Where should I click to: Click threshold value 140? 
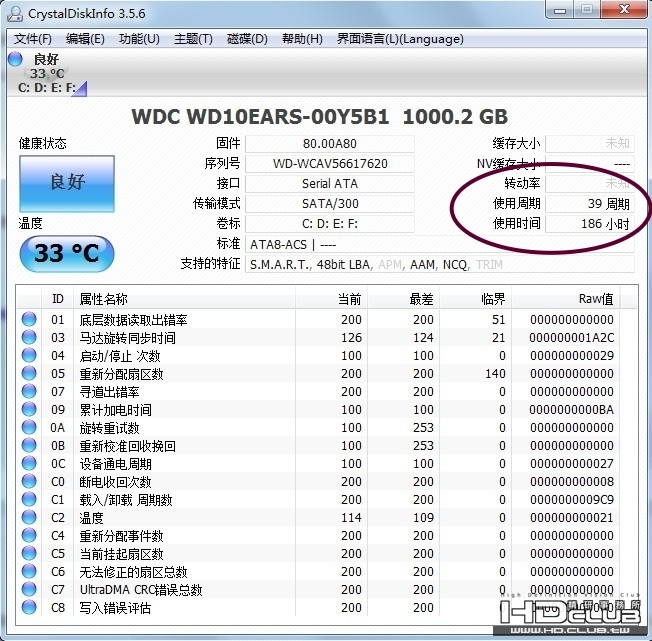495,373
